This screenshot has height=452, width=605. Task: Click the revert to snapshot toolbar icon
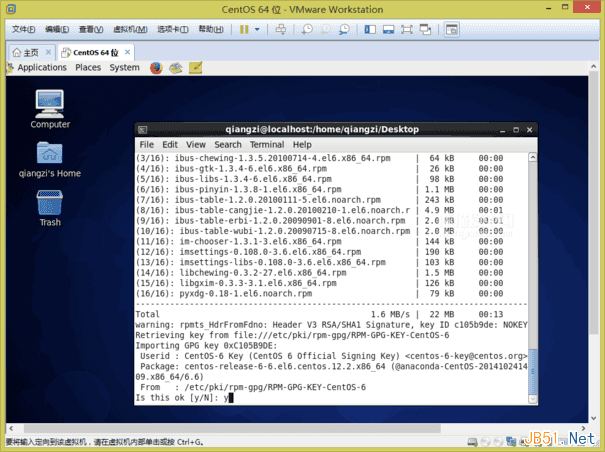(x=326, y=29)
